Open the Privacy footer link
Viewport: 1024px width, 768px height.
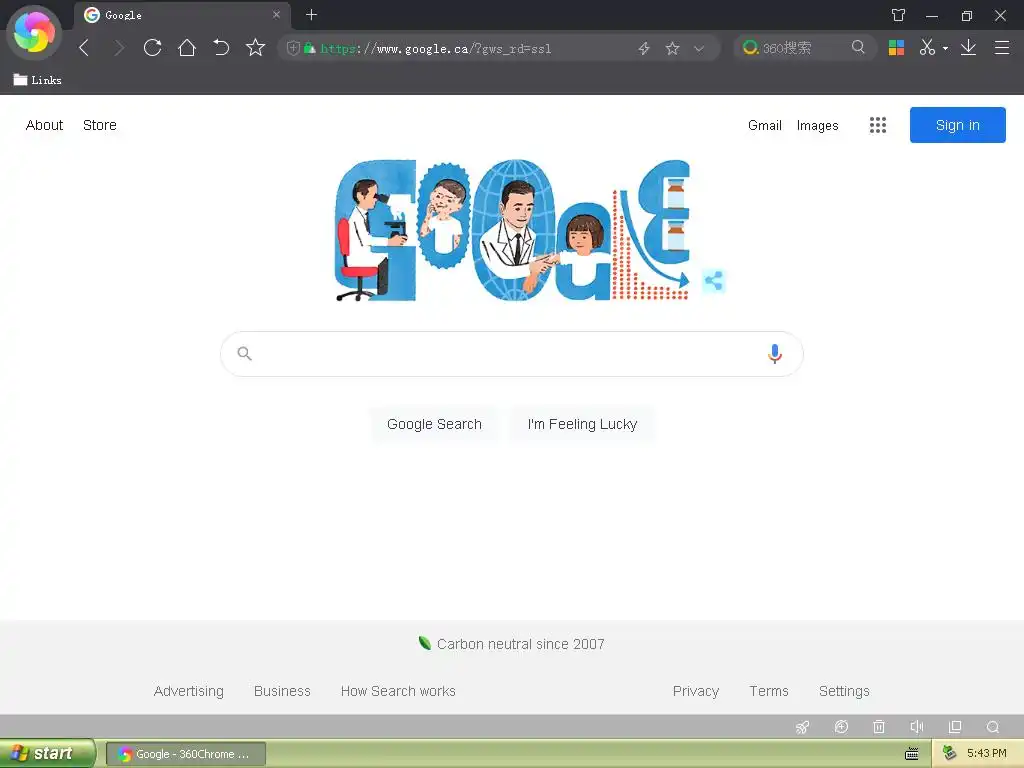point(696,691)
